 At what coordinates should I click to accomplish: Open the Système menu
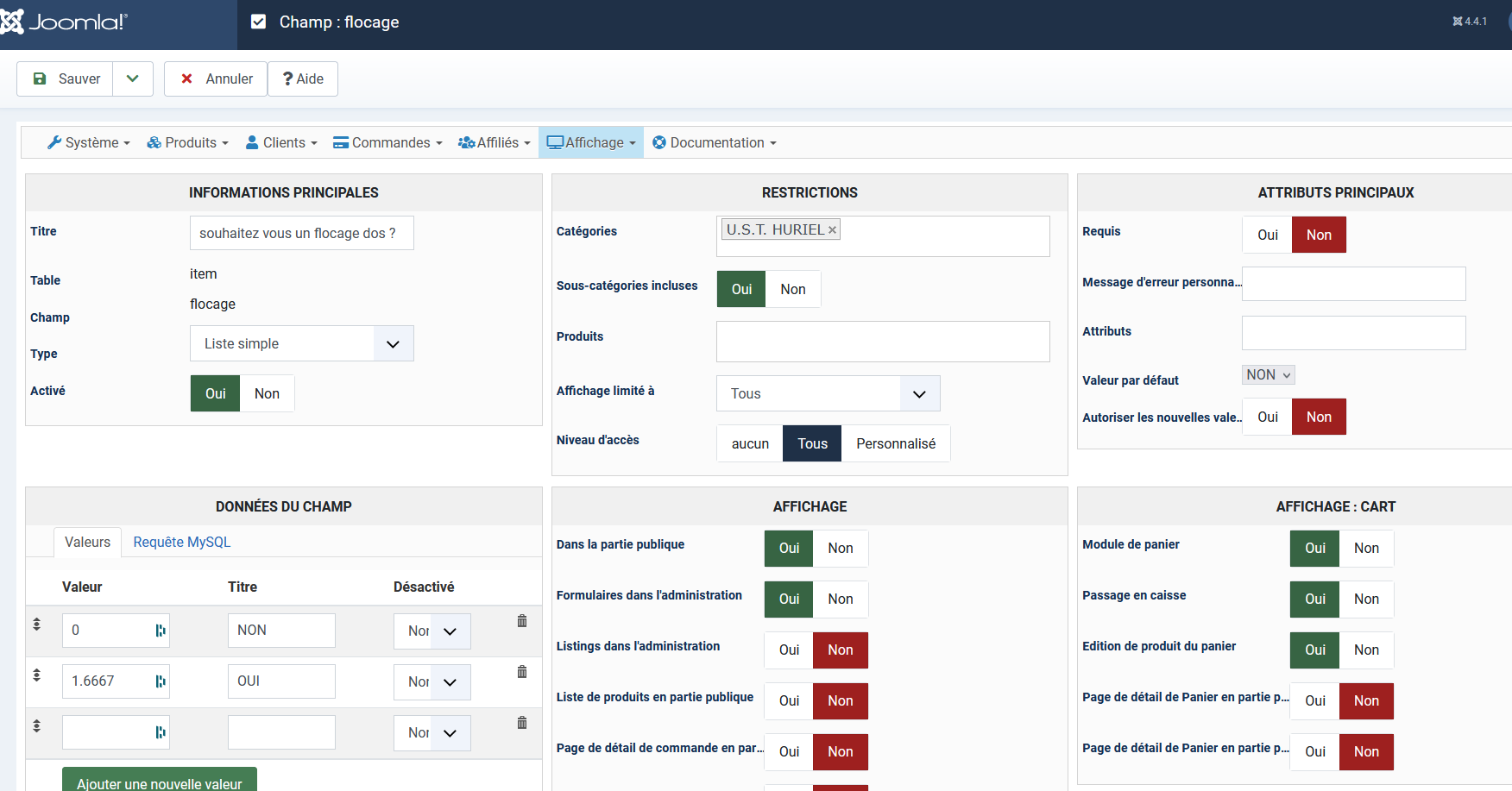89,142
